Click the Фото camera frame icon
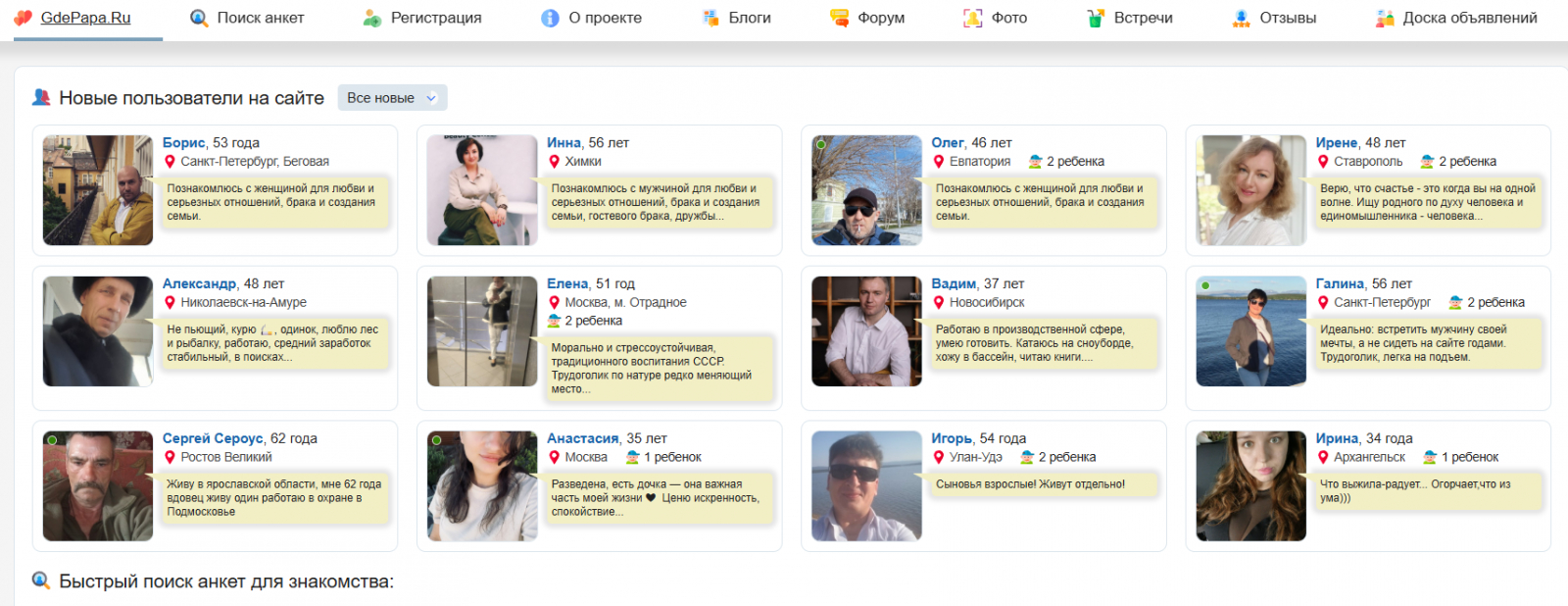Image resolution: width=1568 pixels, height=606 pixels. click(972, 18)
